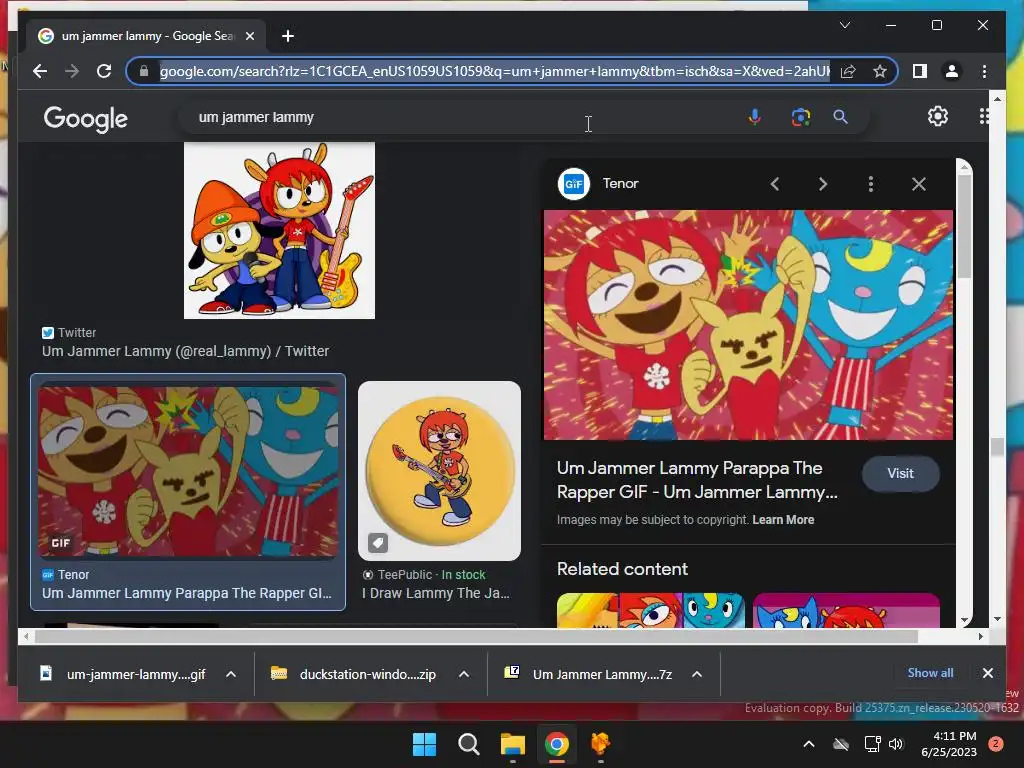The image size is (1024, 768).
Task: Submit search with magnifier icon
Action: (x=840, y=117)
